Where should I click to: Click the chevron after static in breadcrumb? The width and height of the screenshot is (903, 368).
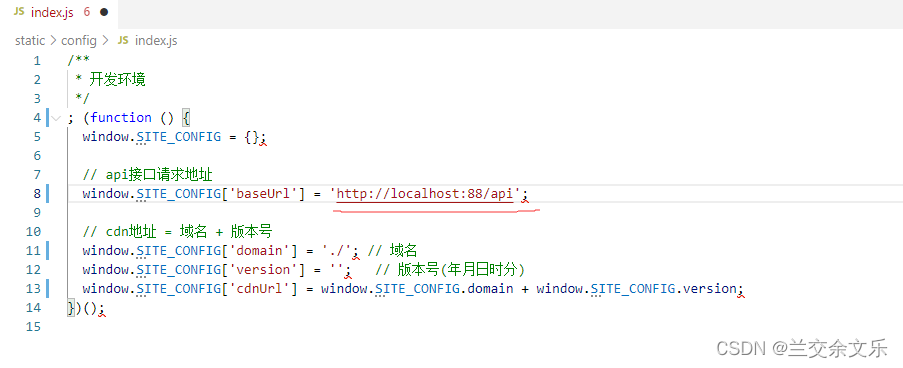coord(53,41)
